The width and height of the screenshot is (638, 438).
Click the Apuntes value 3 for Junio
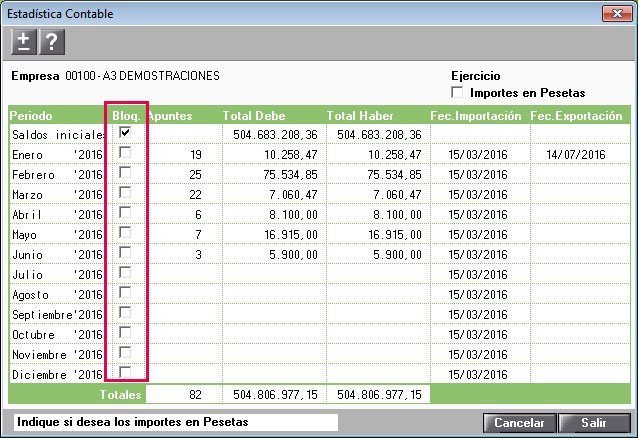tap(198, 255)
